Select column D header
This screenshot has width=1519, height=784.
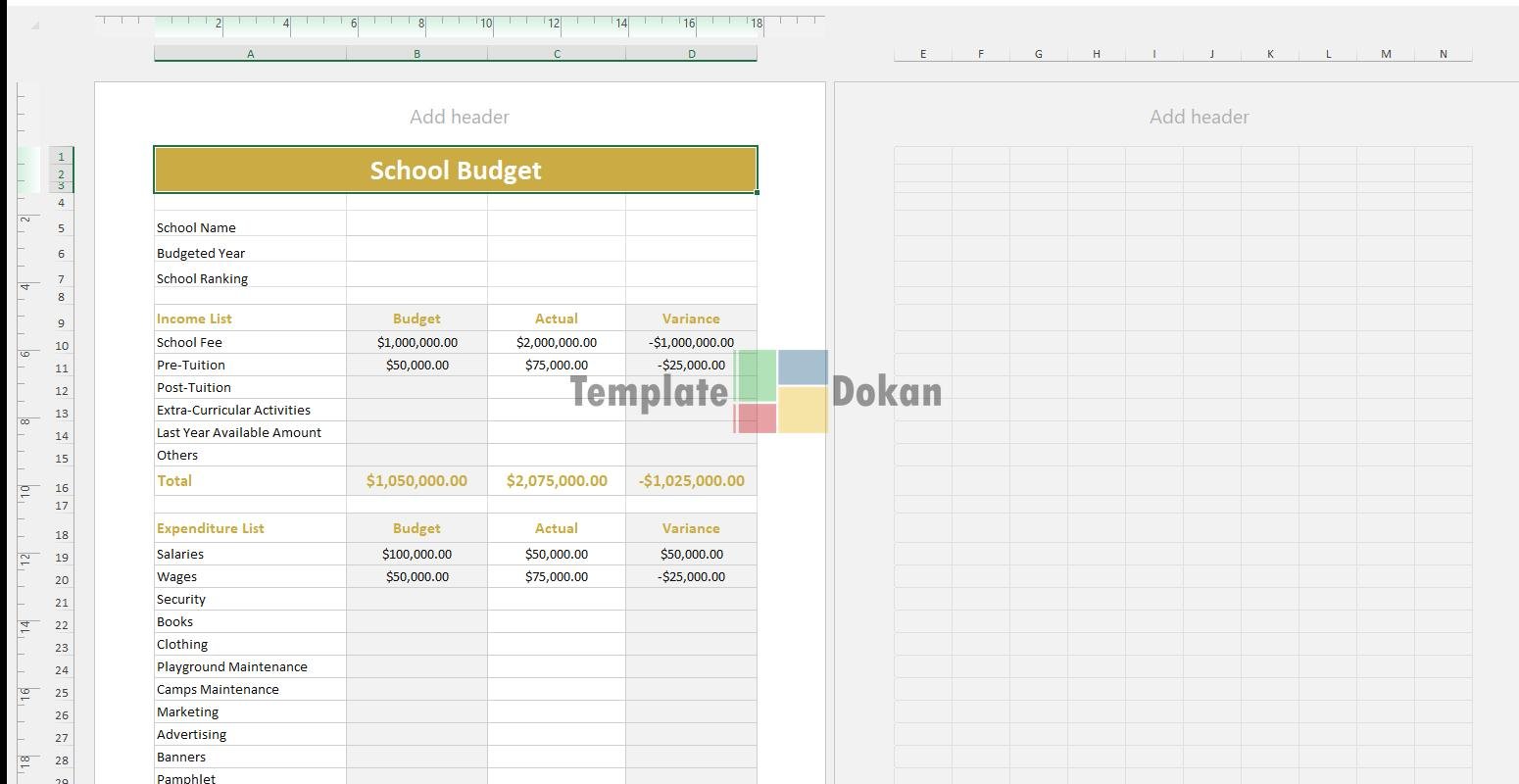[691, 54]
